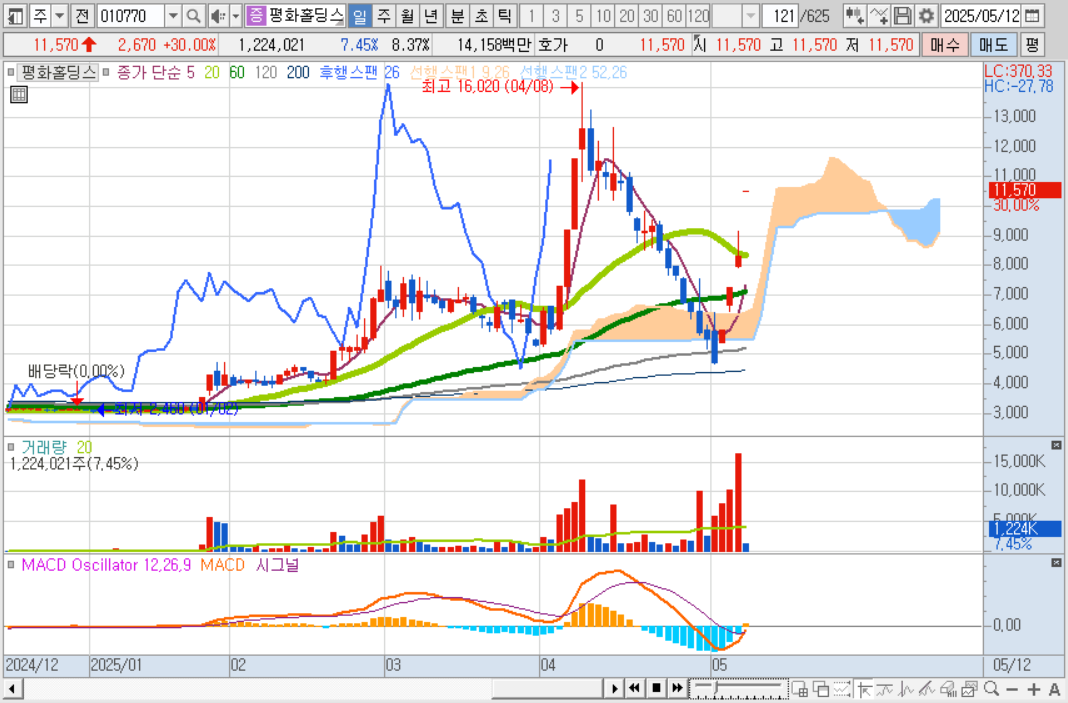This screenshot has height=703, width=1068.
Task: Click the overlapping windows icon
Action: pyautogui.click(x=821, y=689)
